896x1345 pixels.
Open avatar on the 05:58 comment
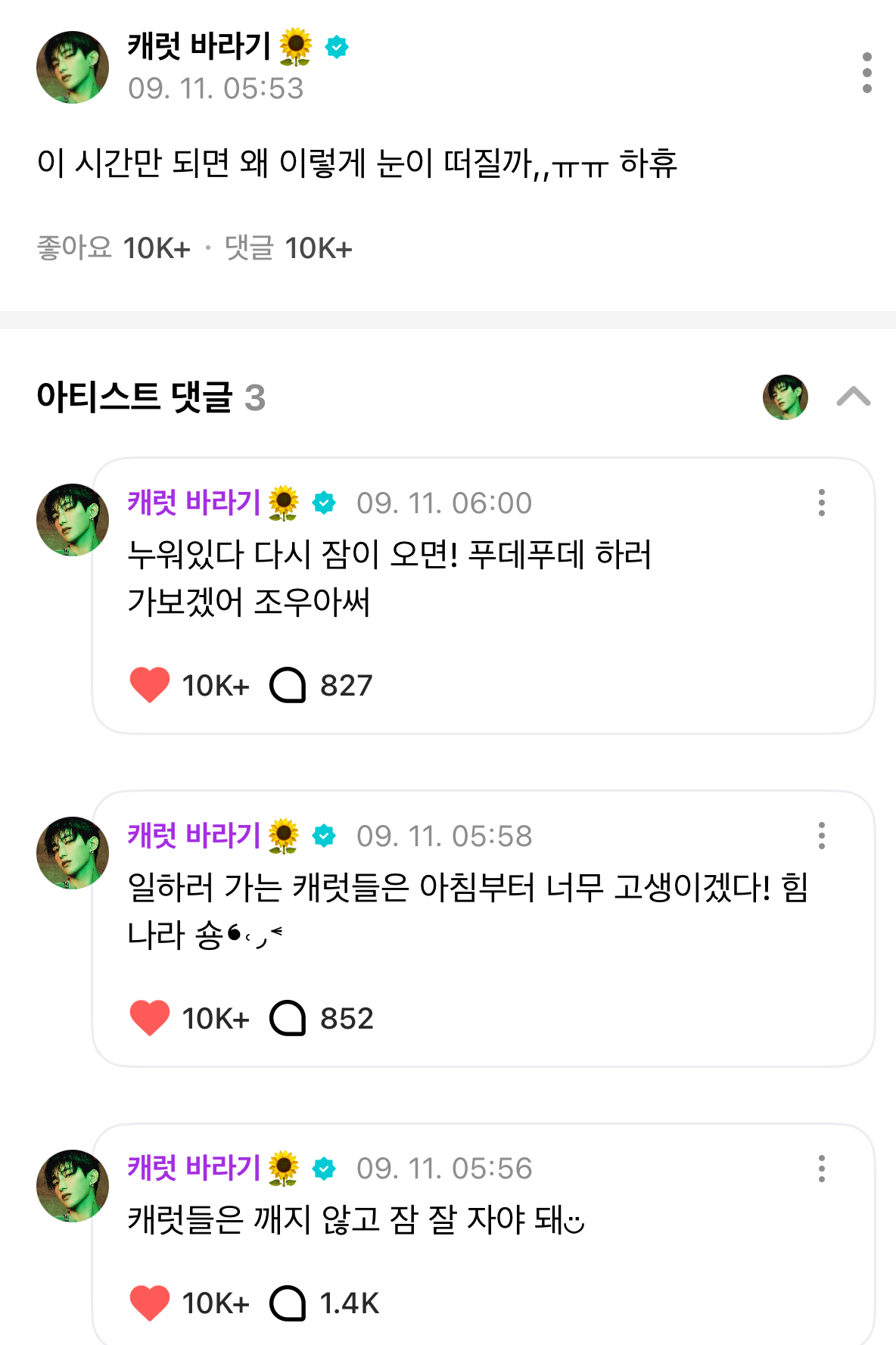[73, 853]
